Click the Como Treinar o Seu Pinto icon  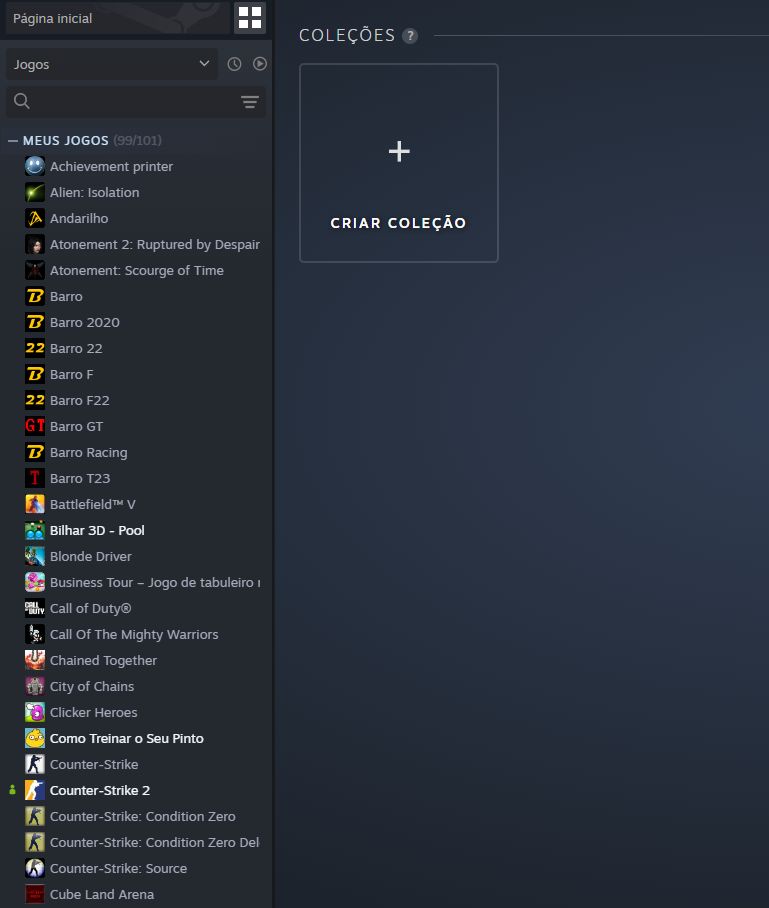click(x=35, y=738)
